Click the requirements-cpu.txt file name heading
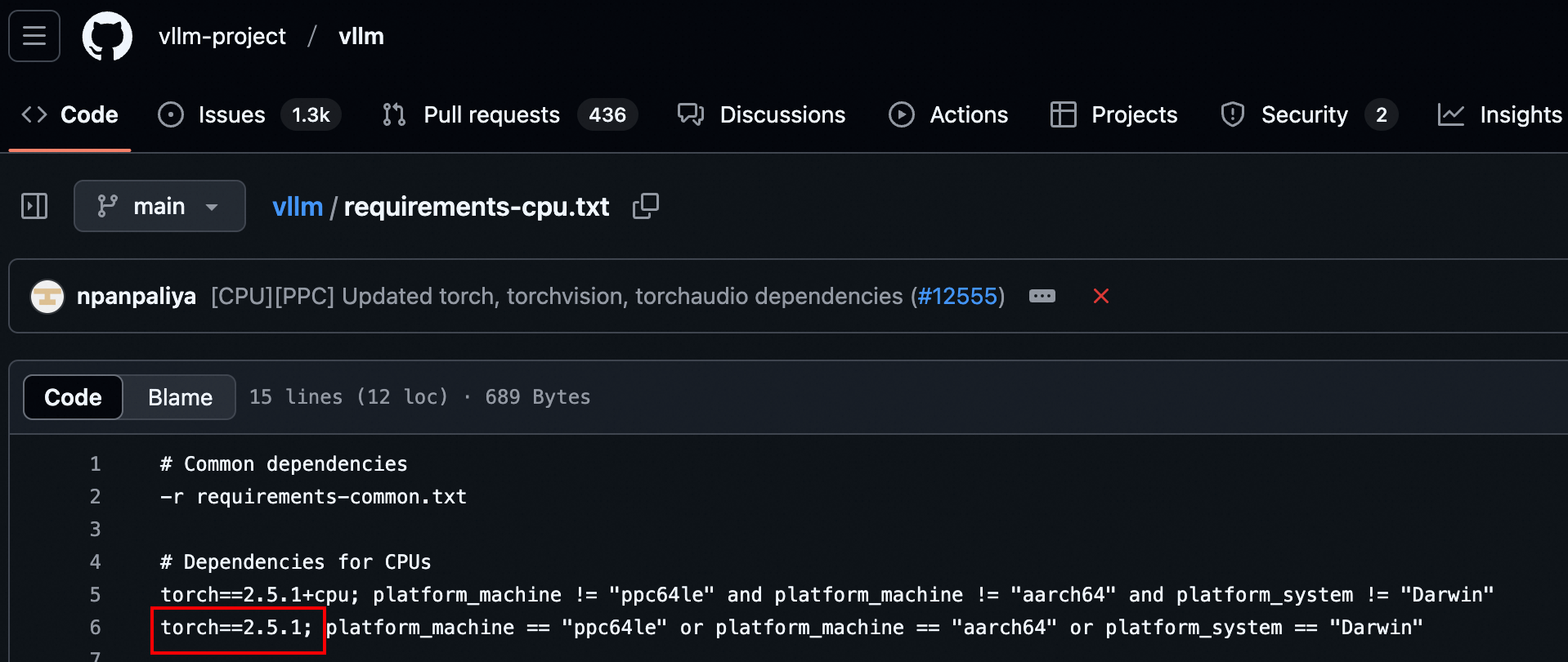This screenshot has width=1568, height=662. (x=477, y=207)
